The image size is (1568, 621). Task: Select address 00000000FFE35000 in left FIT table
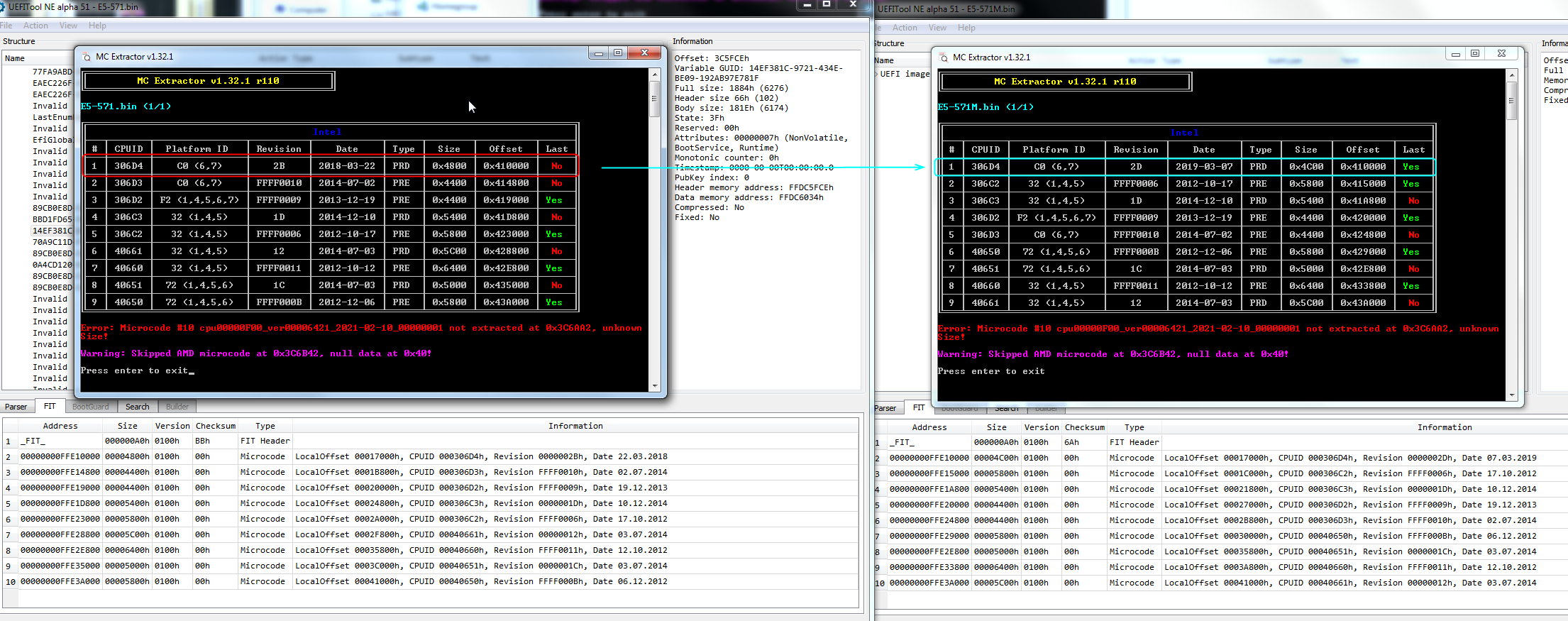60,566
